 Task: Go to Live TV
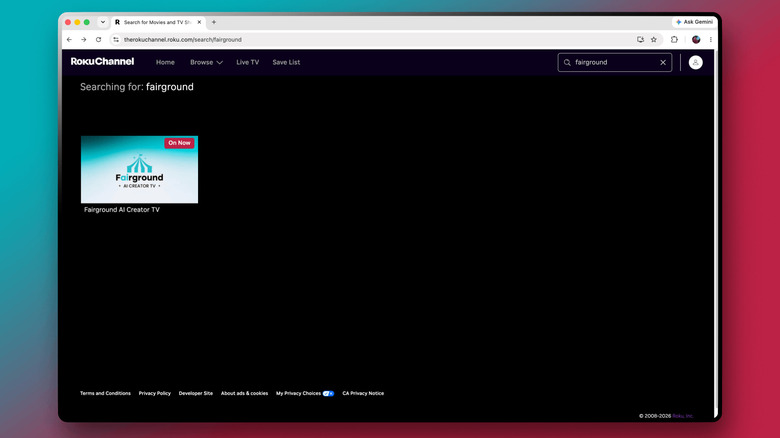(x=247, y=62)
